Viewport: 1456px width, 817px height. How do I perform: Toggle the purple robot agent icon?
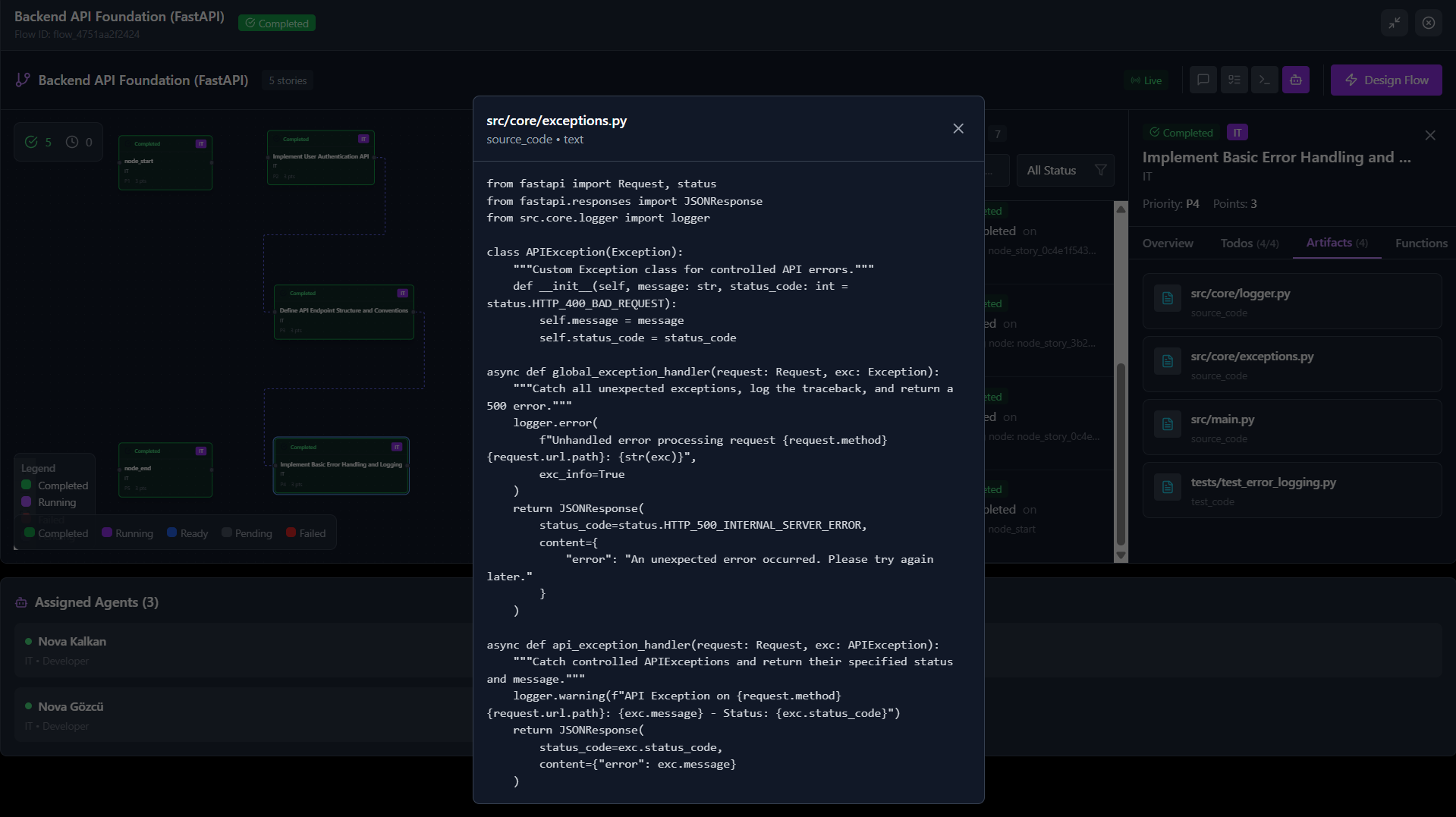[1296, 80]
